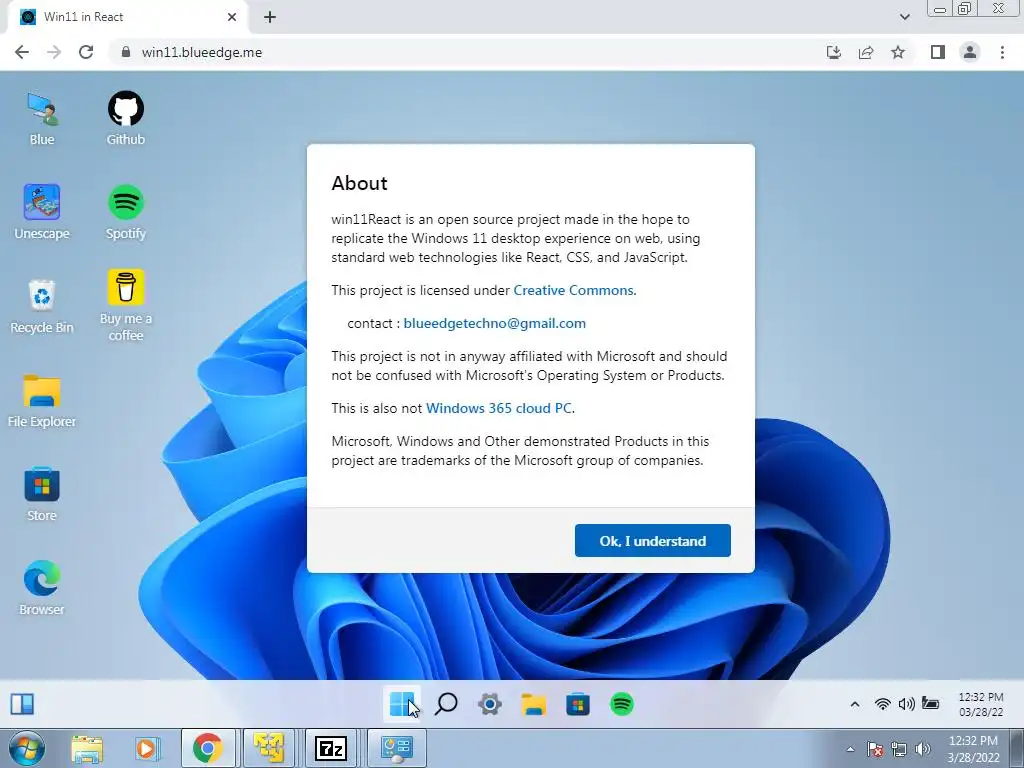Open the Win11 widgets panel icon

coord(22,704)
